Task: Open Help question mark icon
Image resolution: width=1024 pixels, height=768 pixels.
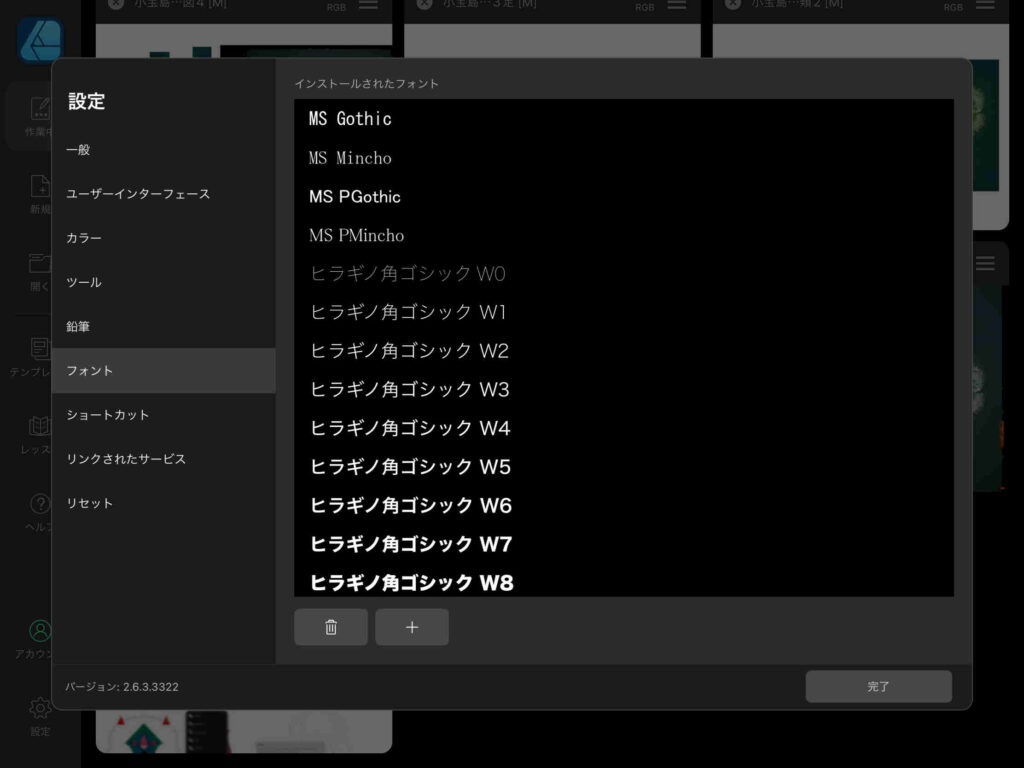Action: pos(40,504)
